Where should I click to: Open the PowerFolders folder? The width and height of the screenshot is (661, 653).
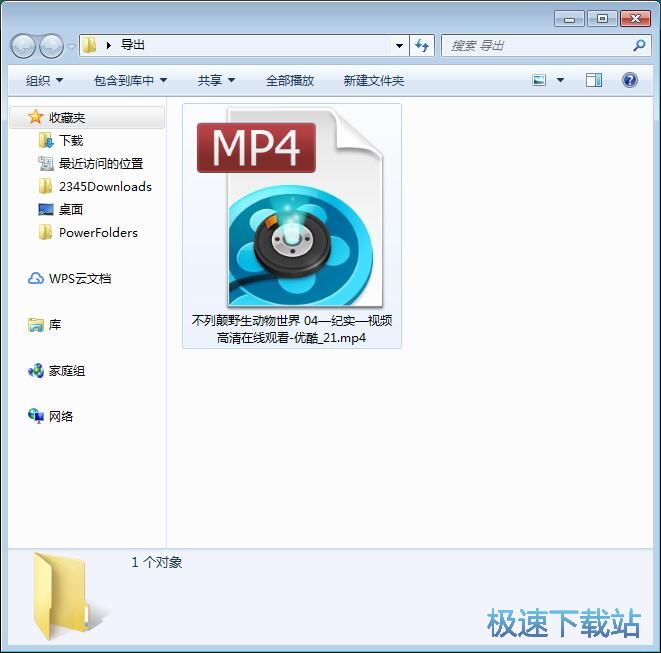coord(98,232)
